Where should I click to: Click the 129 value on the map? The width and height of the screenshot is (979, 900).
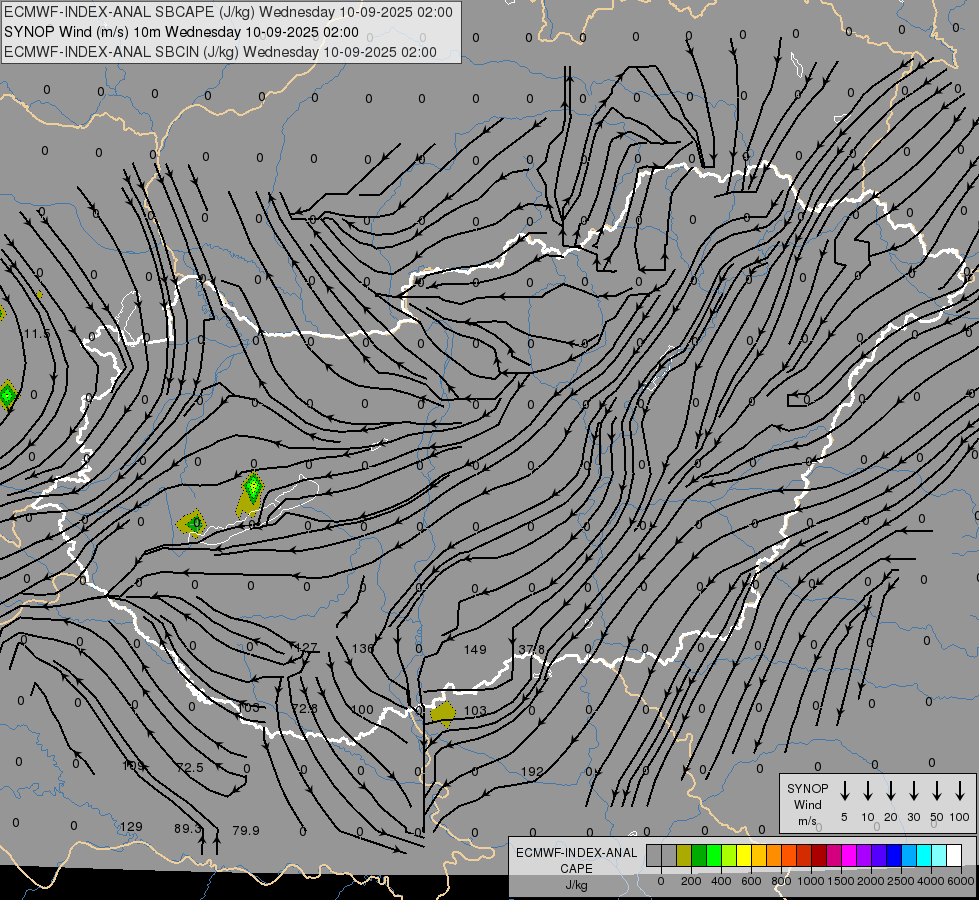[x=131, y=826]
